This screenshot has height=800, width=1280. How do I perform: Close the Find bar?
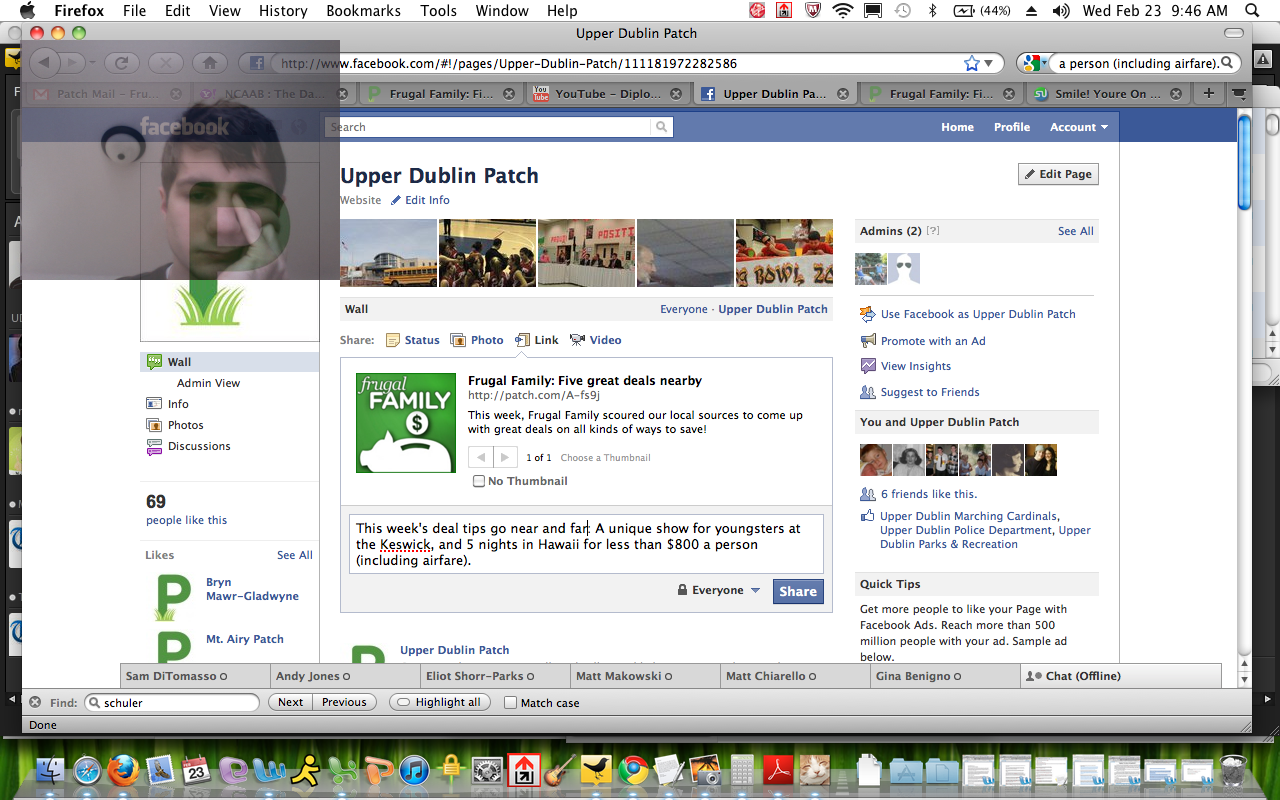pyautogui.click(x=35, y=702)
